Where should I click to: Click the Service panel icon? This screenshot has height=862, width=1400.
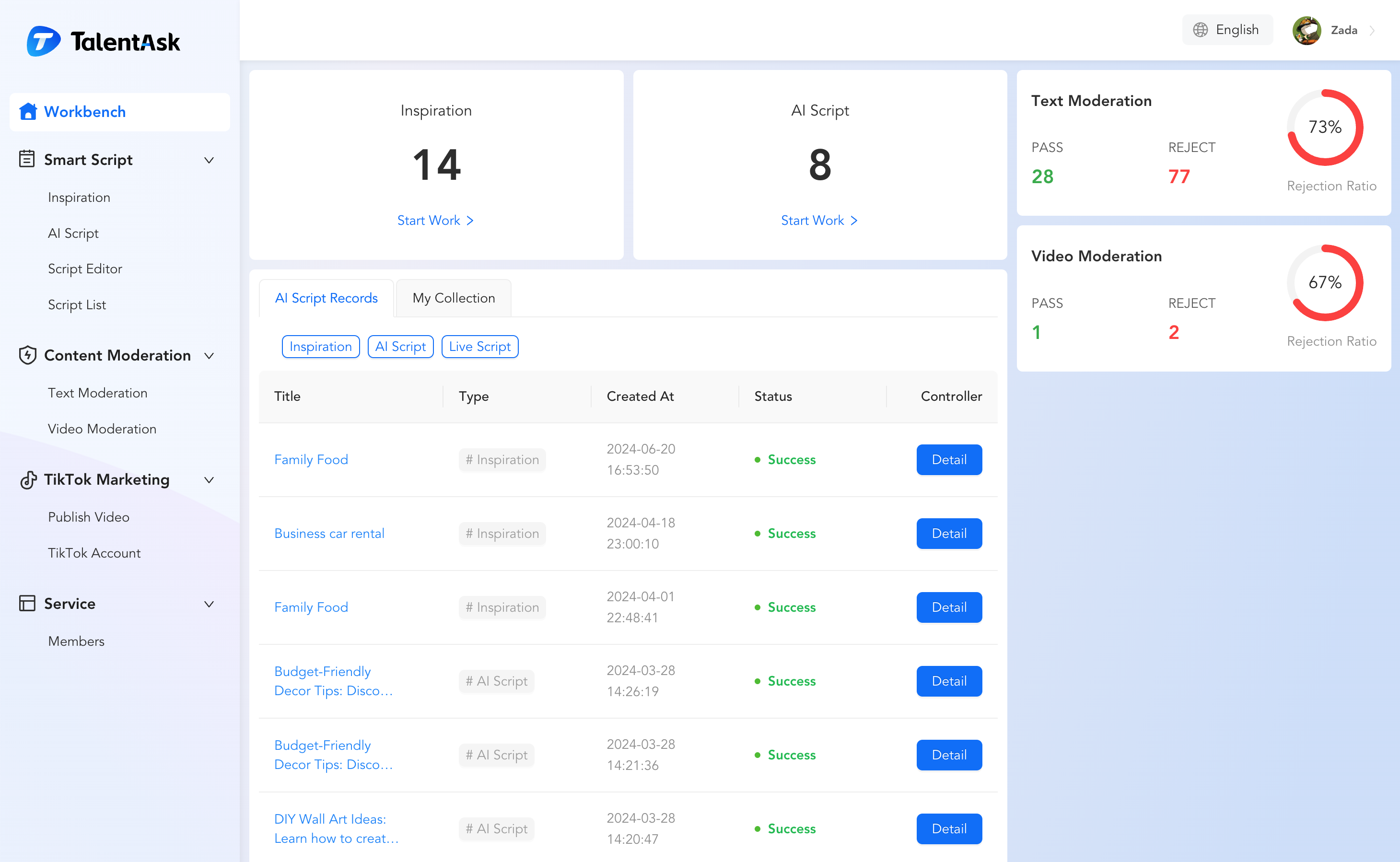27,603
